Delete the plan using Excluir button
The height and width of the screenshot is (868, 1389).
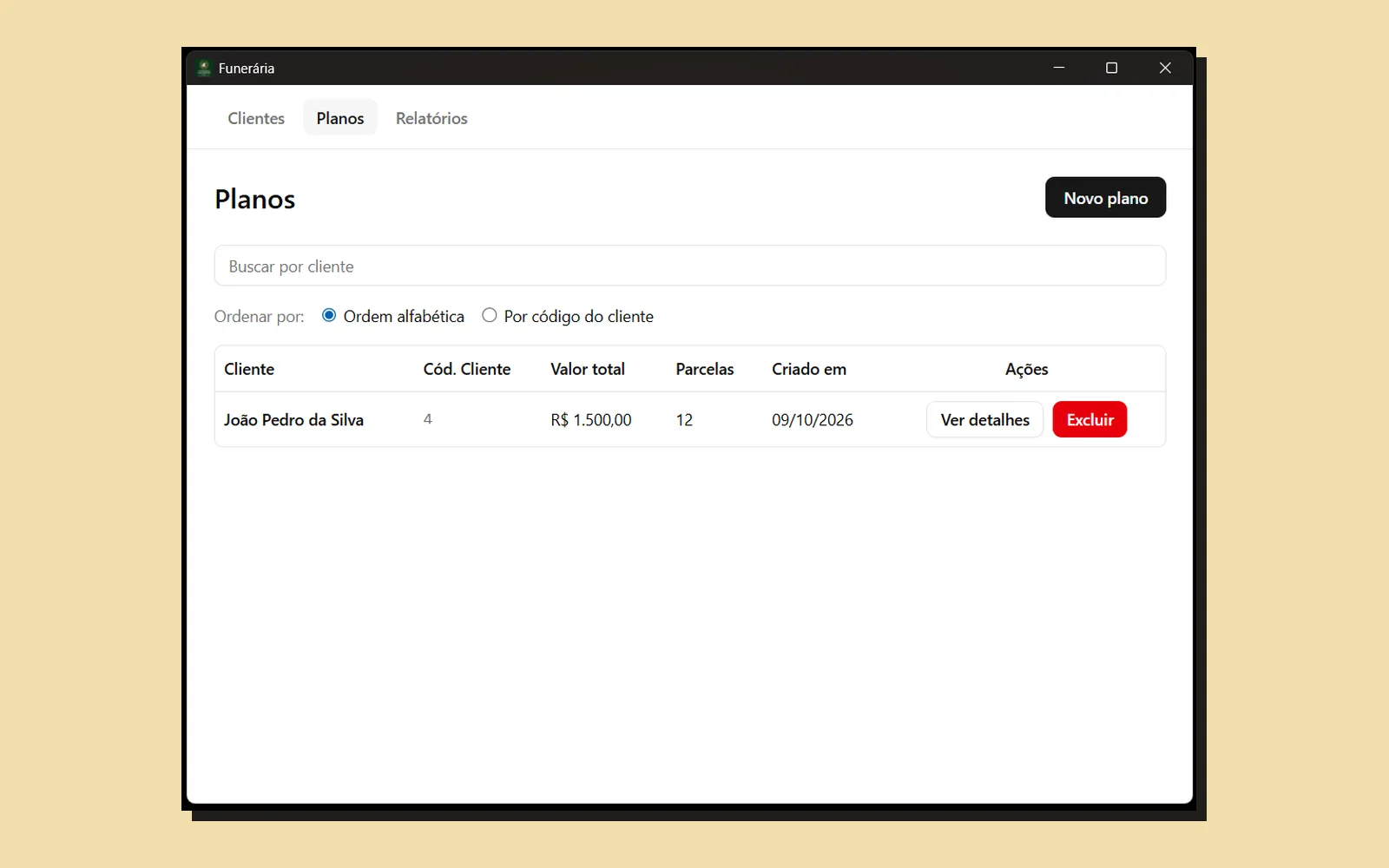pyautogui.click(x=1089, y=419)
